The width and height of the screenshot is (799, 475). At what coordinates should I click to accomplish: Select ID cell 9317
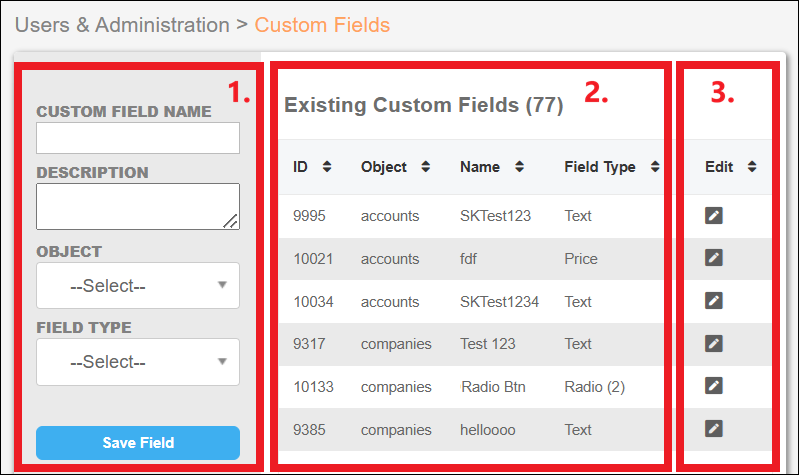309,344
